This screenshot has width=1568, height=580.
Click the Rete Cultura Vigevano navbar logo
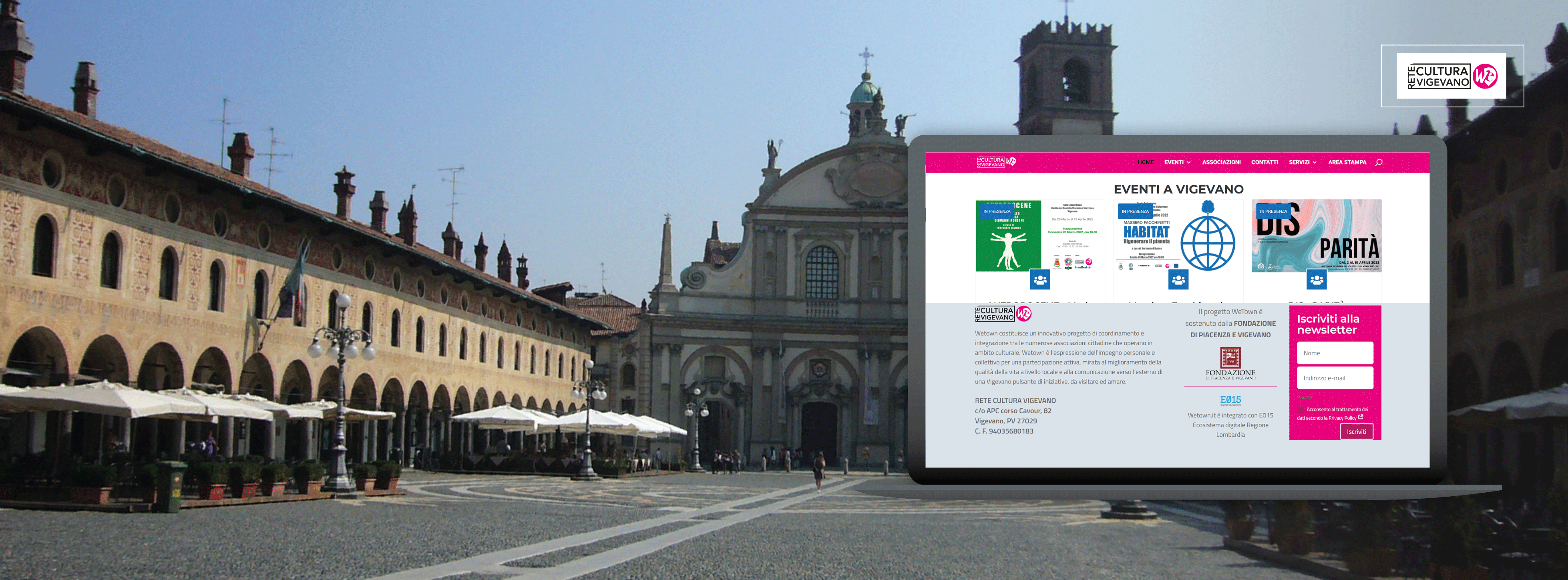(x=996, y=162)
